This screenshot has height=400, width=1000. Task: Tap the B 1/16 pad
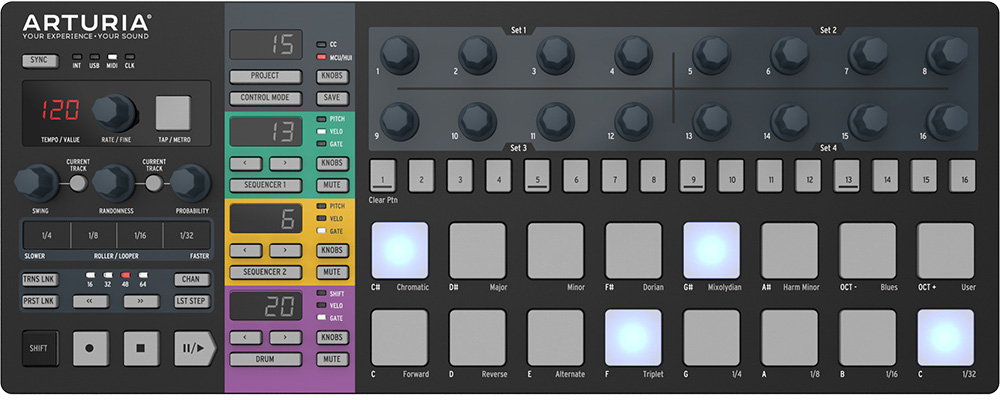pos(867,337)
